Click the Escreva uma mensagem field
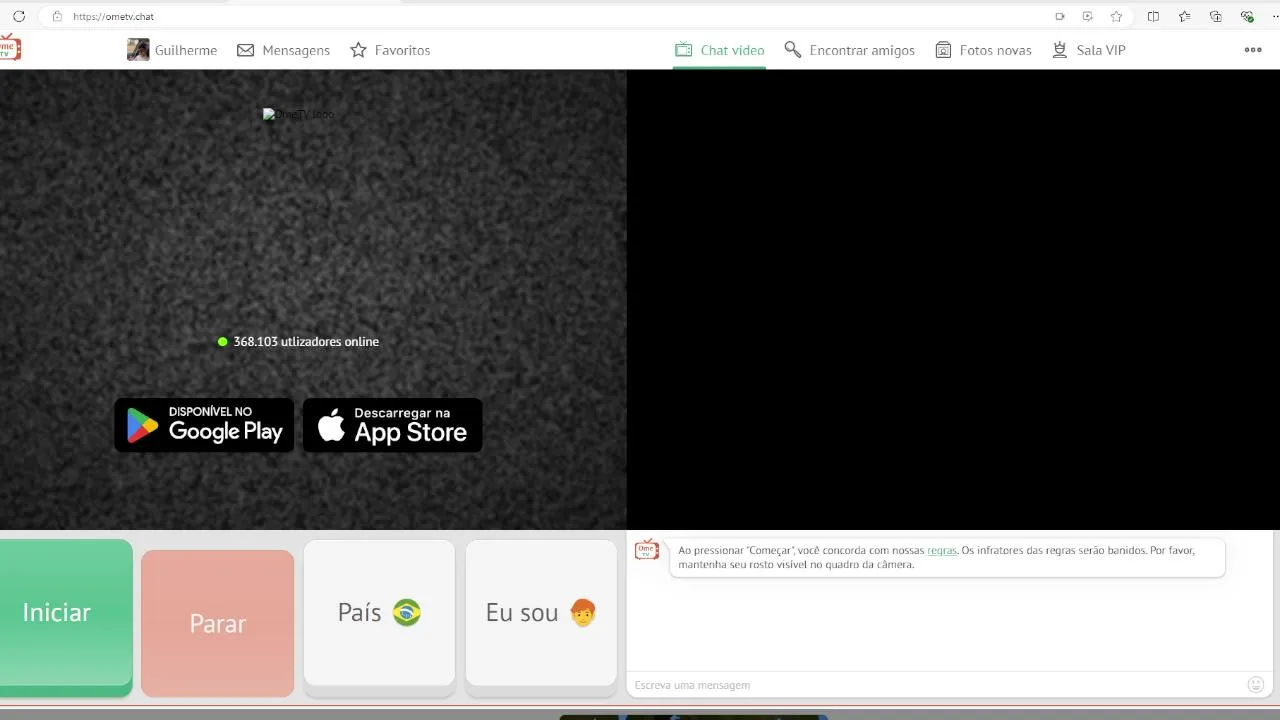 tap(935, 685)
